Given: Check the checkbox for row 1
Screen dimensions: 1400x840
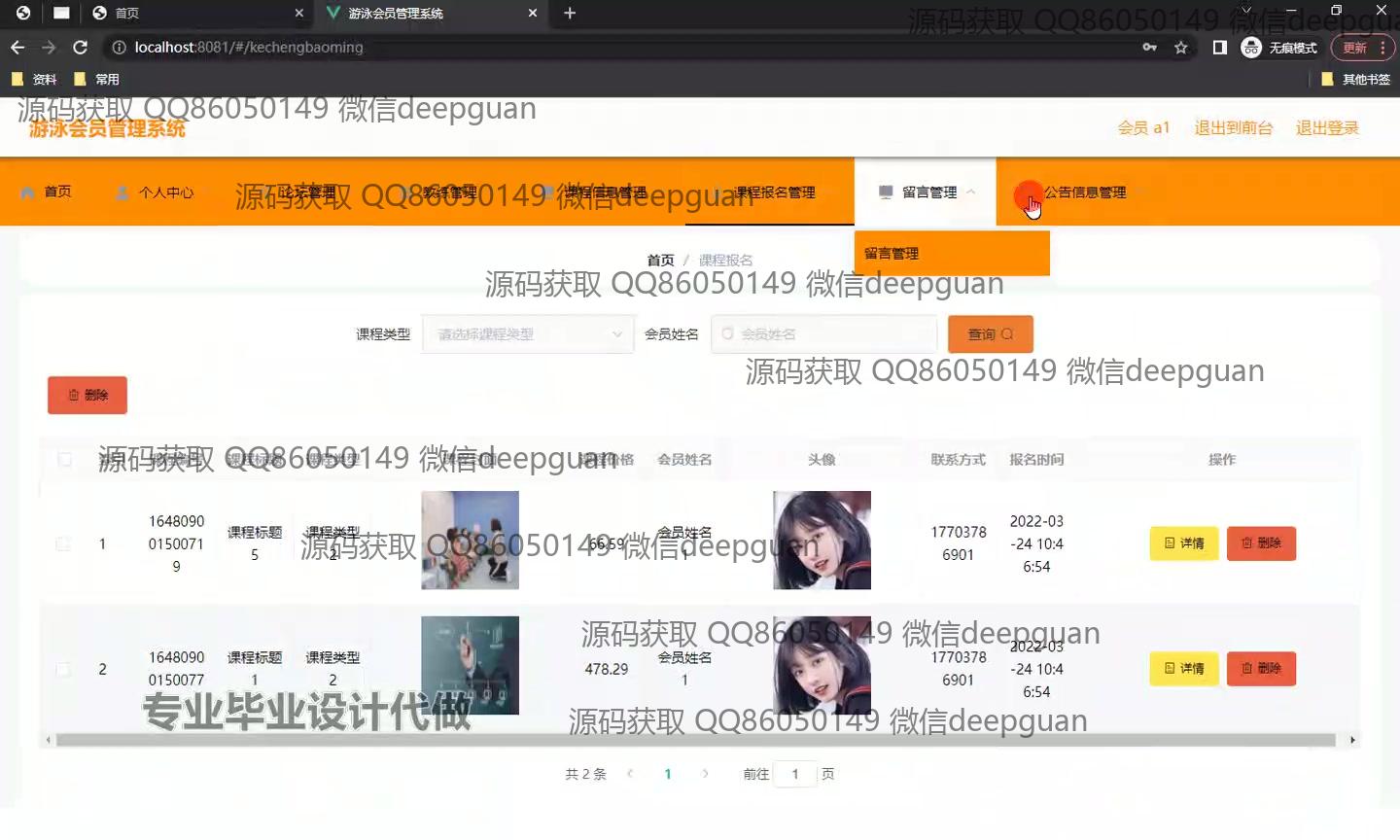Looking at the screenshot, I should (63, 543).
